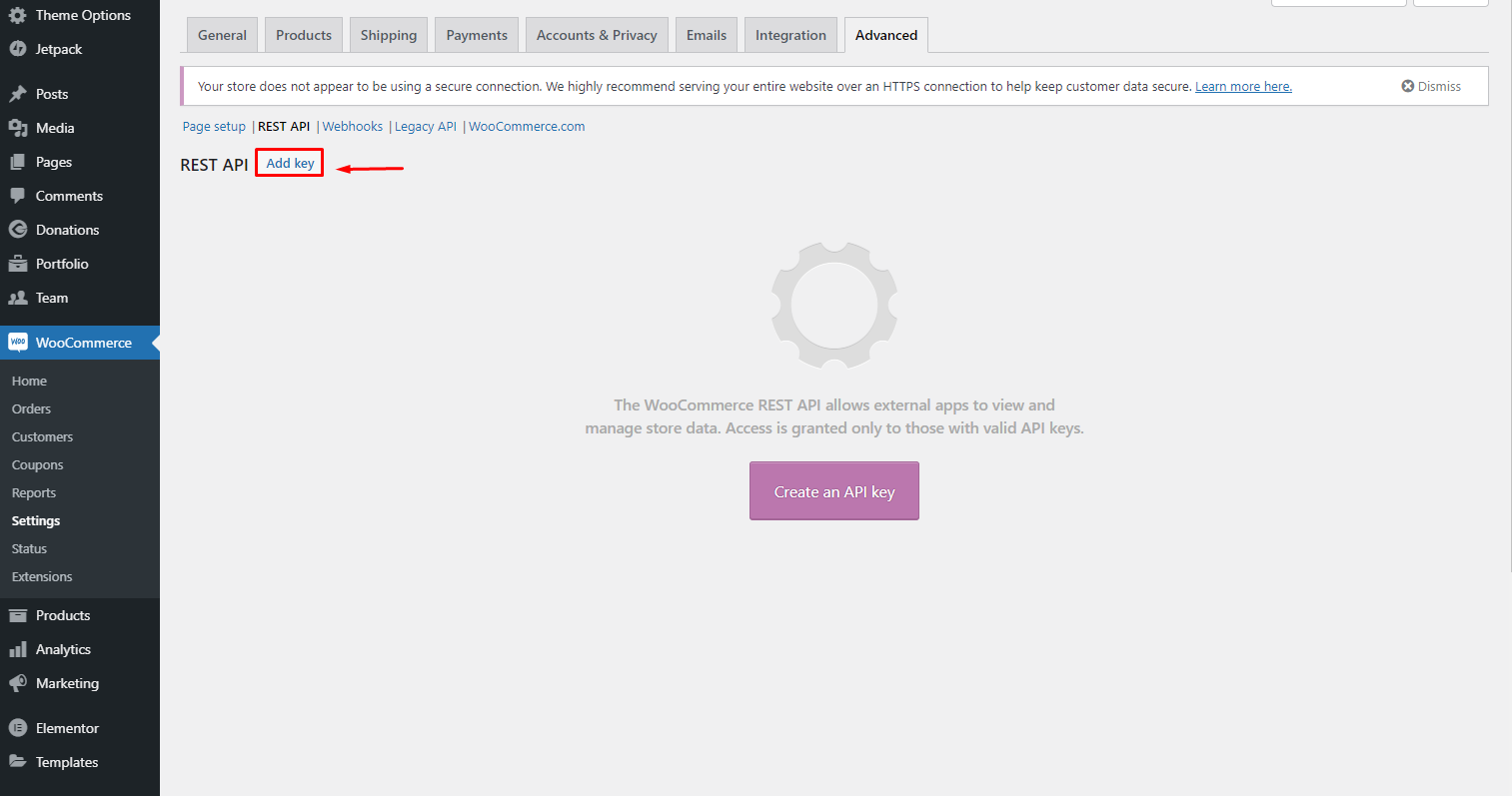This screenshot has height=796, width=1512.
Task: Open the Reports submenu item
Action: tap(80, 493)
